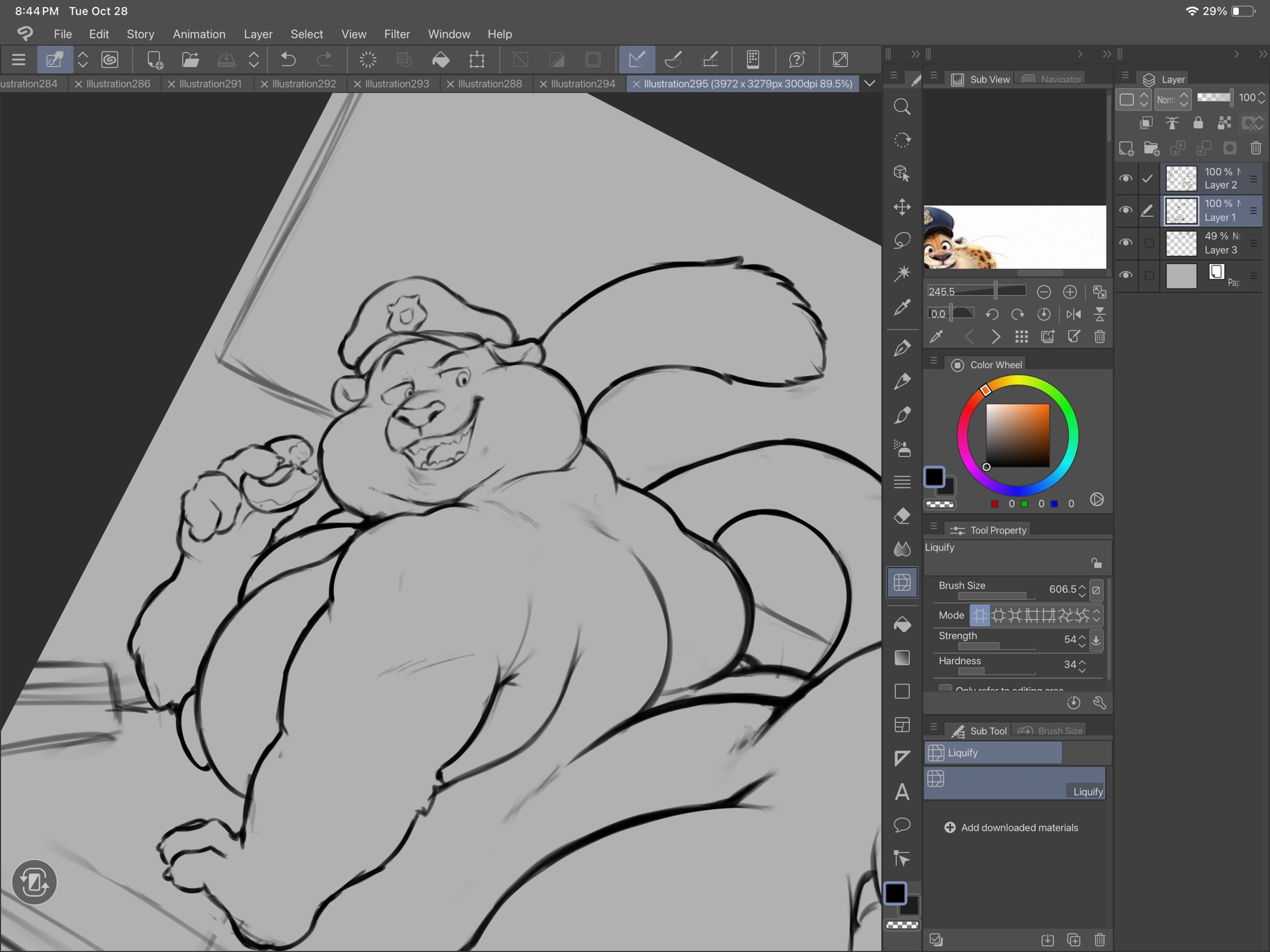Screen dimensions: 1270x952
Task: Select the Layer 1 thumbnail
Action: pos(1181,211)
